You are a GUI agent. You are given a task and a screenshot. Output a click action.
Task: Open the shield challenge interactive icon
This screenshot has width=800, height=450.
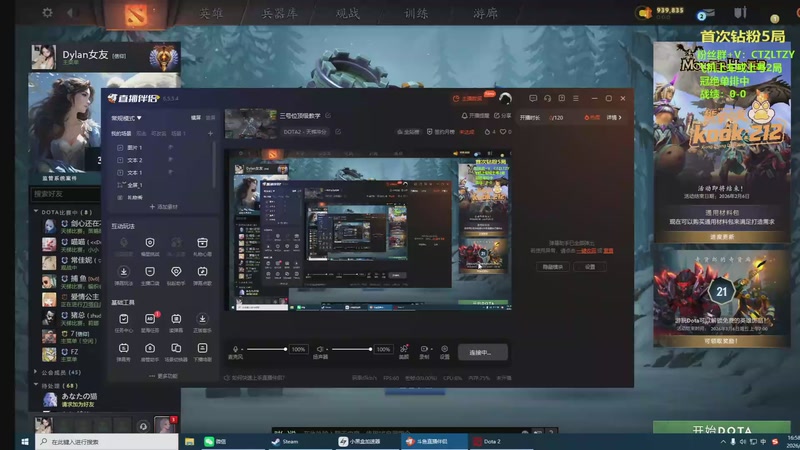[x=150, y=243]
